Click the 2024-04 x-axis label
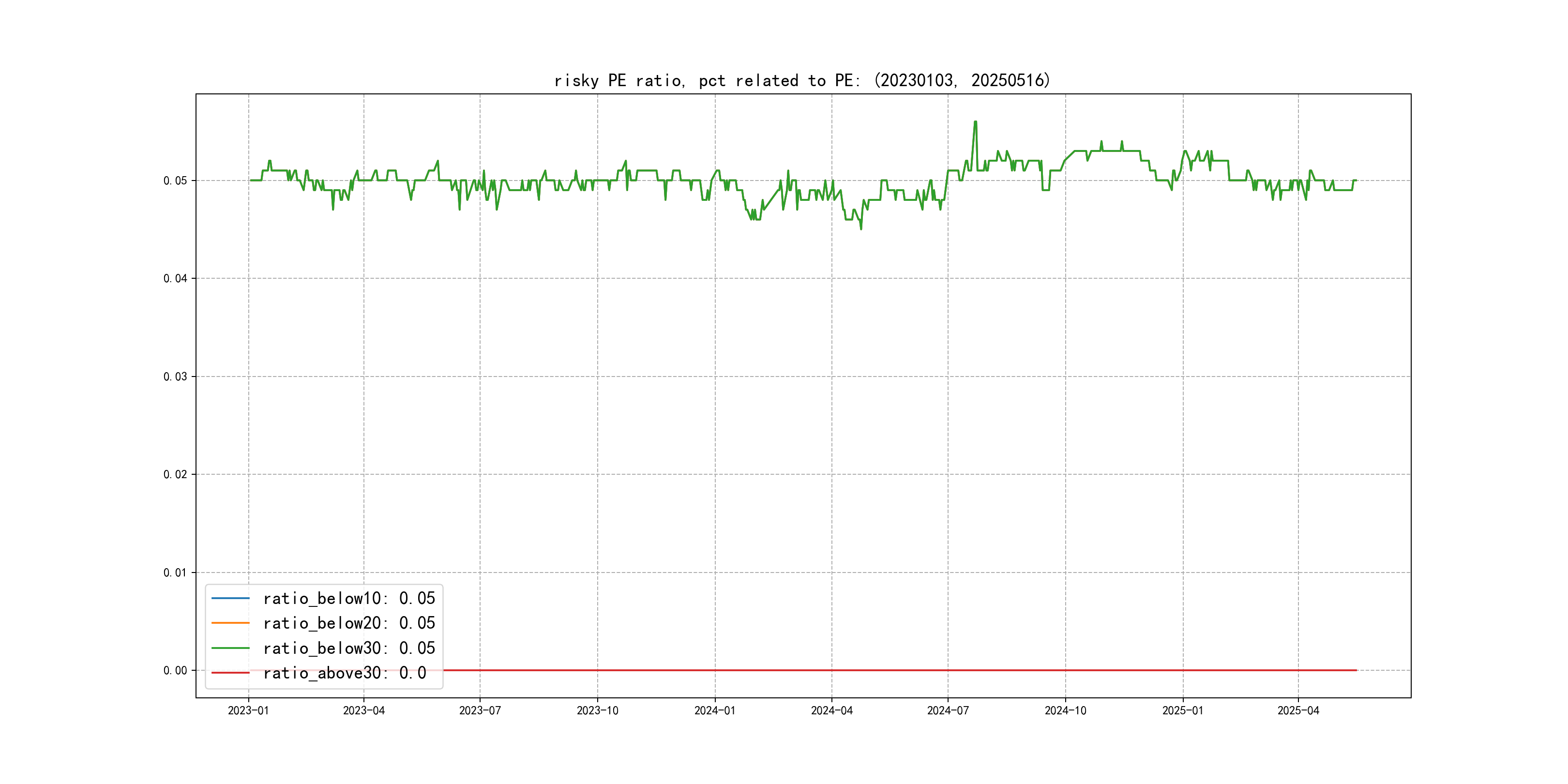 [831, 711]
